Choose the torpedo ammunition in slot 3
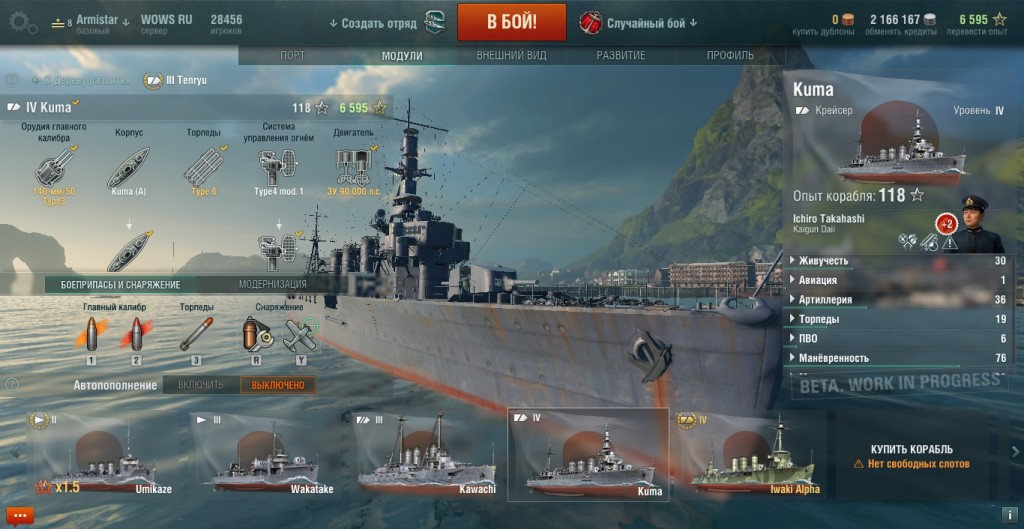This screenshot has height=529, width=1024. (196, 334)
